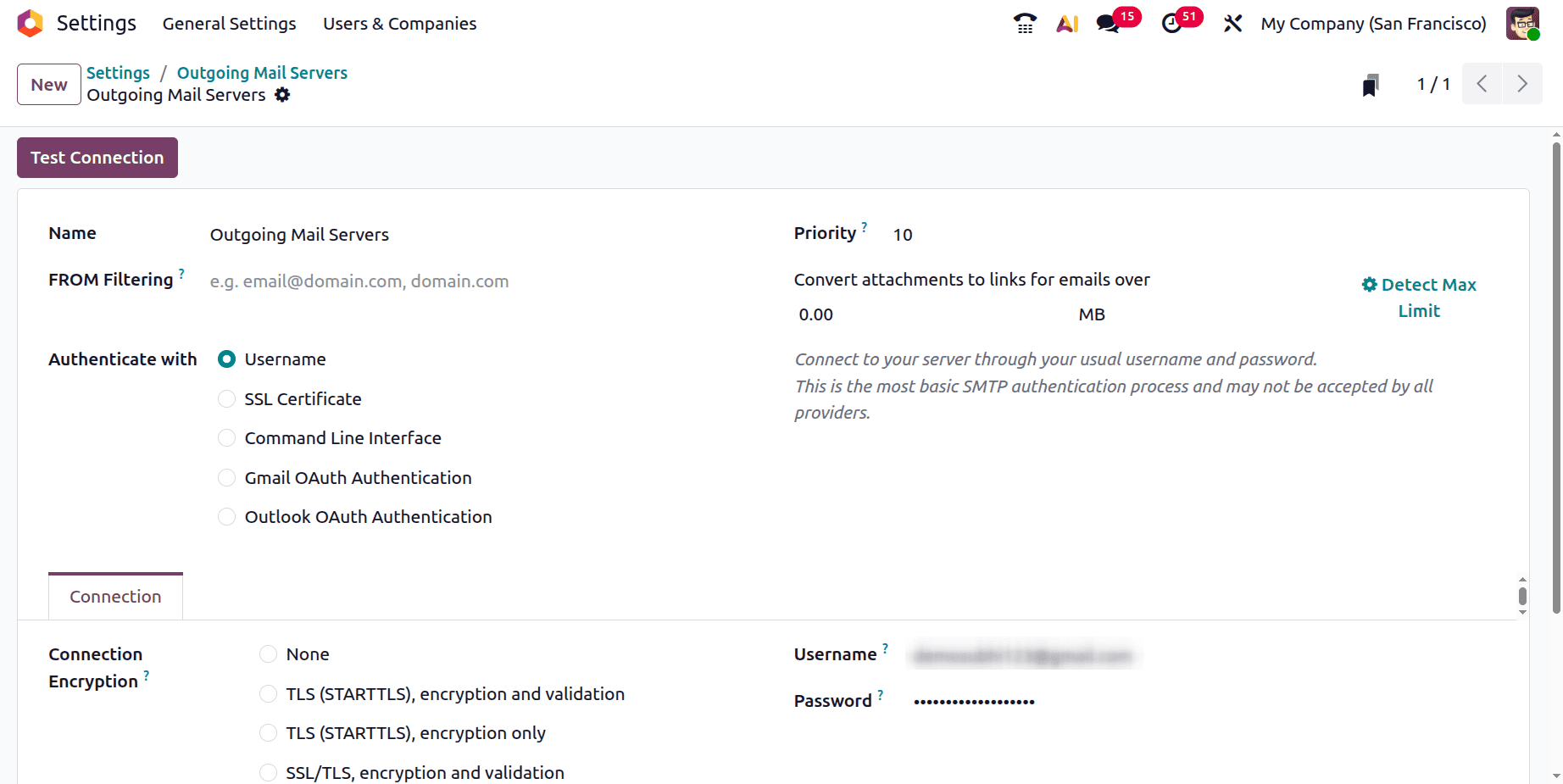Open the record actions gear menu
The height and width of the screenshot is (784, 1563).
point(282,95)
